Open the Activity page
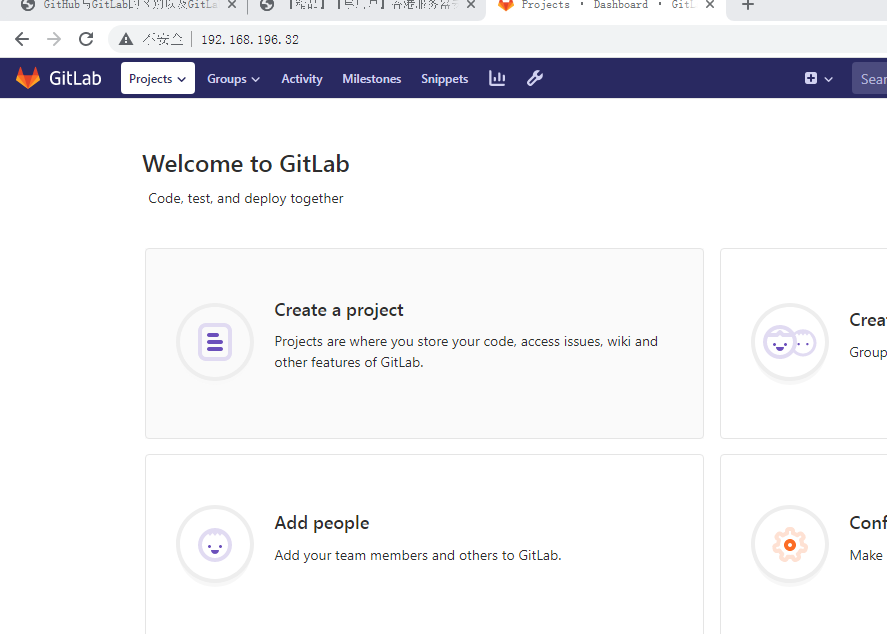 pyautogui.click(x=302, y=79)
